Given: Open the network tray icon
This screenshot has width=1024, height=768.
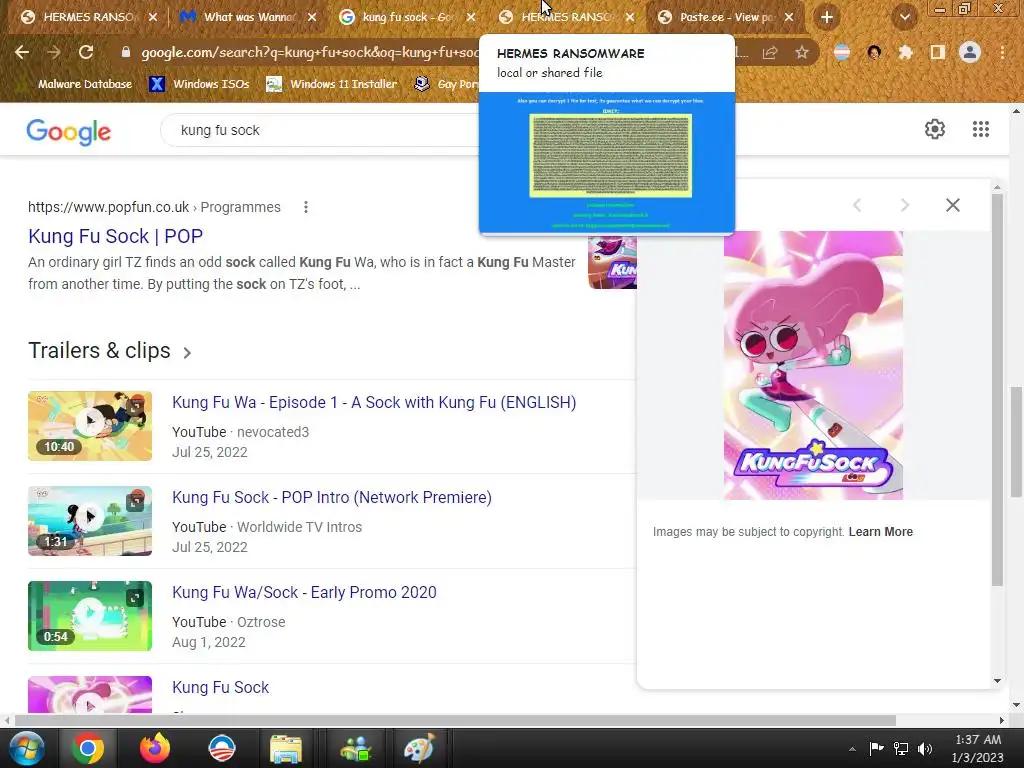Looking at the screenshot, I should click(901, 749).
